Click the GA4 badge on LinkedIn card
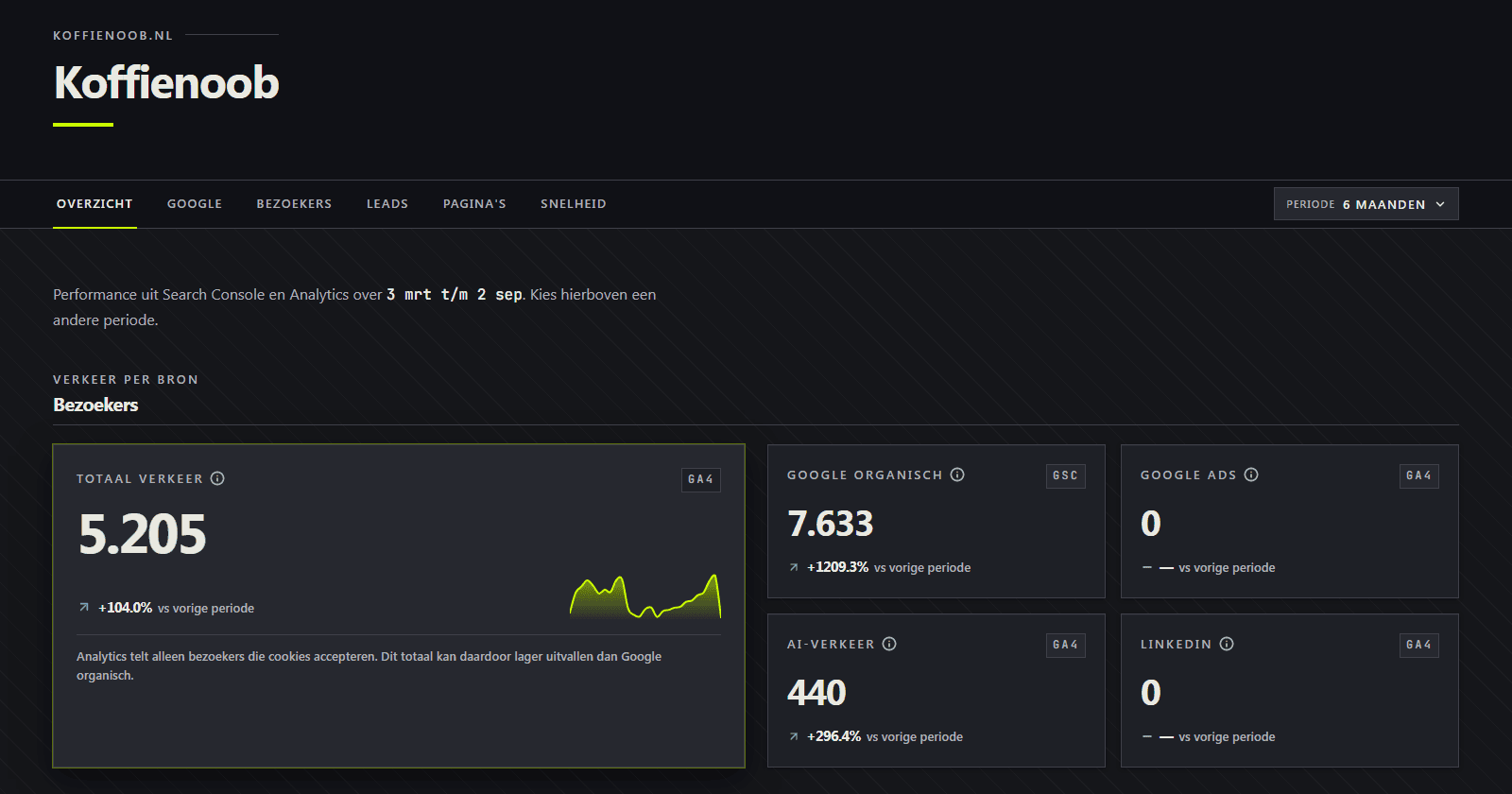 point(1419,645)
